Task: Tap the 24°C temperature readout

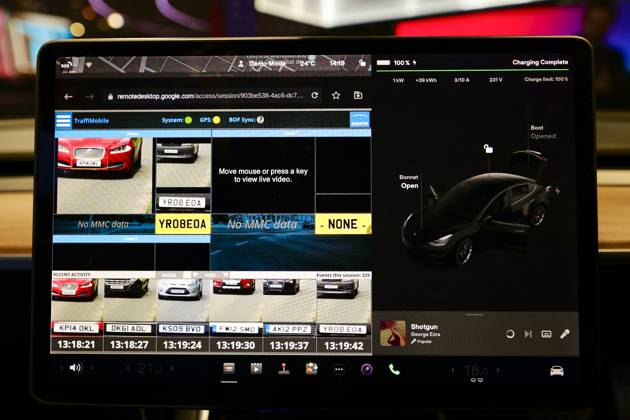Action: pos(307,64)
